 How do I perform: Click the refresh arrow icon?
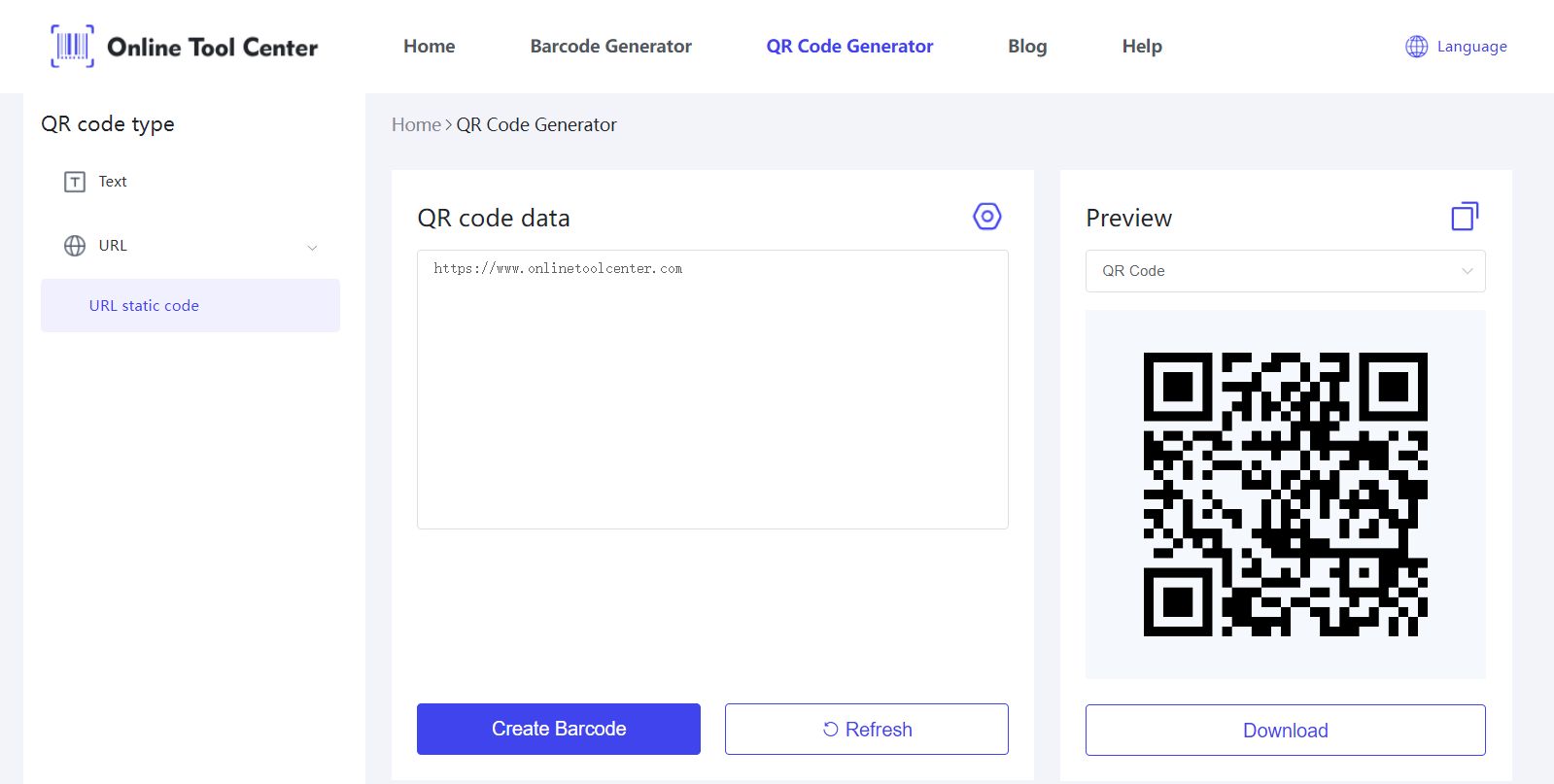click(830, 730)
